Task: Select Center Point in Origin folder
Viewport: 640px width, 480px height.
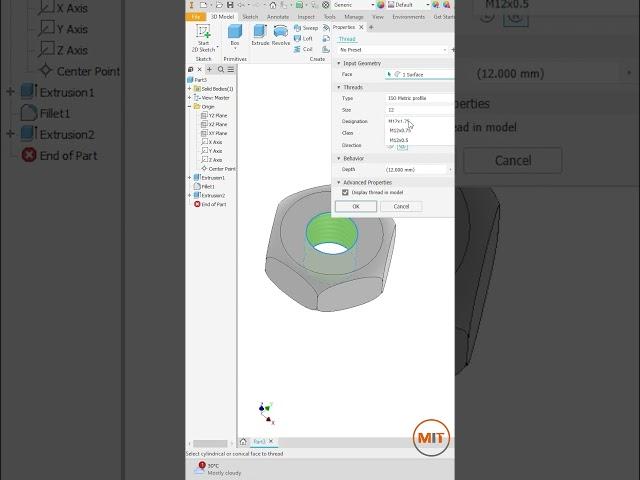Action: (218, 169)
